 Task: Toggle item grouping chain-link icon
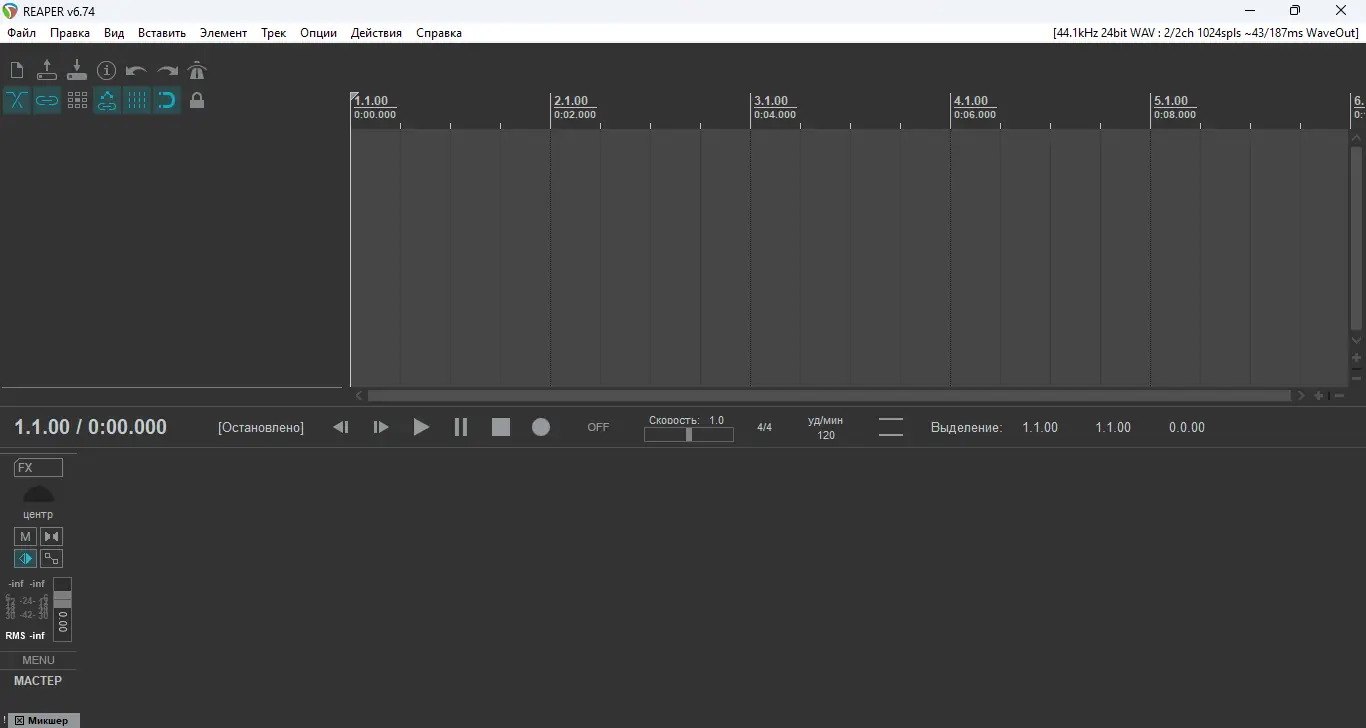coord(47,100)
